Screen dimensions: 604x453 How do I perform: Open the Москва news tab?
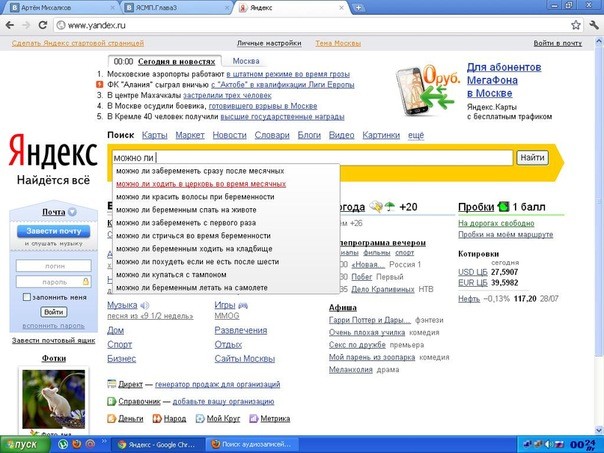pyautogui.click(x=246, y=61)
